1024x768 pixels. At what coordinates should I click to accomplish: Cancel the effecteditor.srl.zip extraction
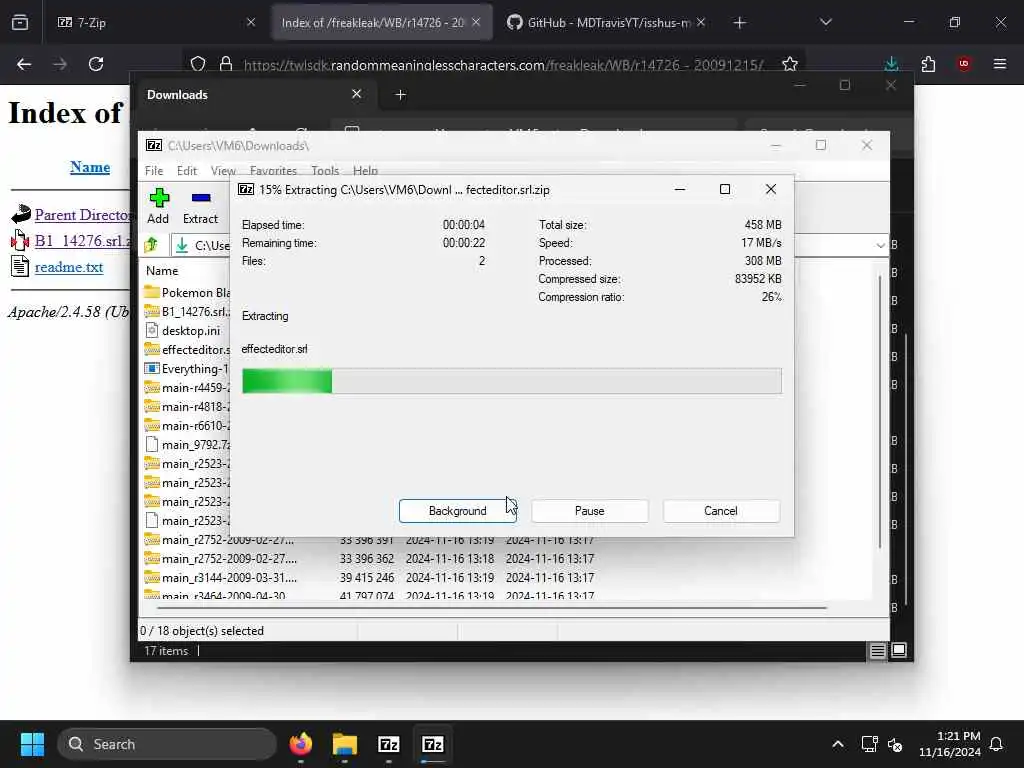(721, 511)
